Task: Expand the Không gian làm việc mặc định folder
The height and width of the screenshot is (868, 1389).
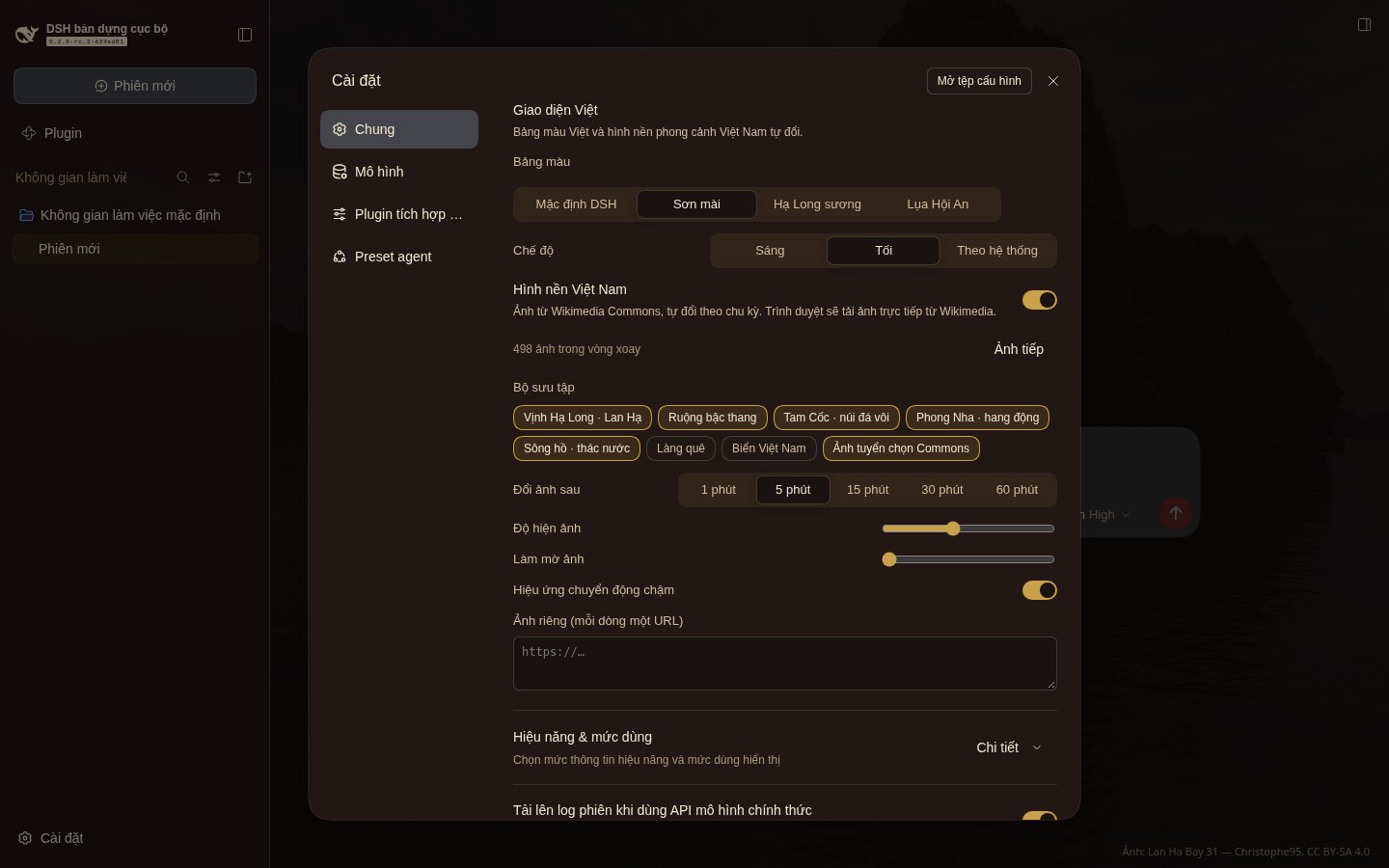Action: pyautogui.click(x=135, y=215)
